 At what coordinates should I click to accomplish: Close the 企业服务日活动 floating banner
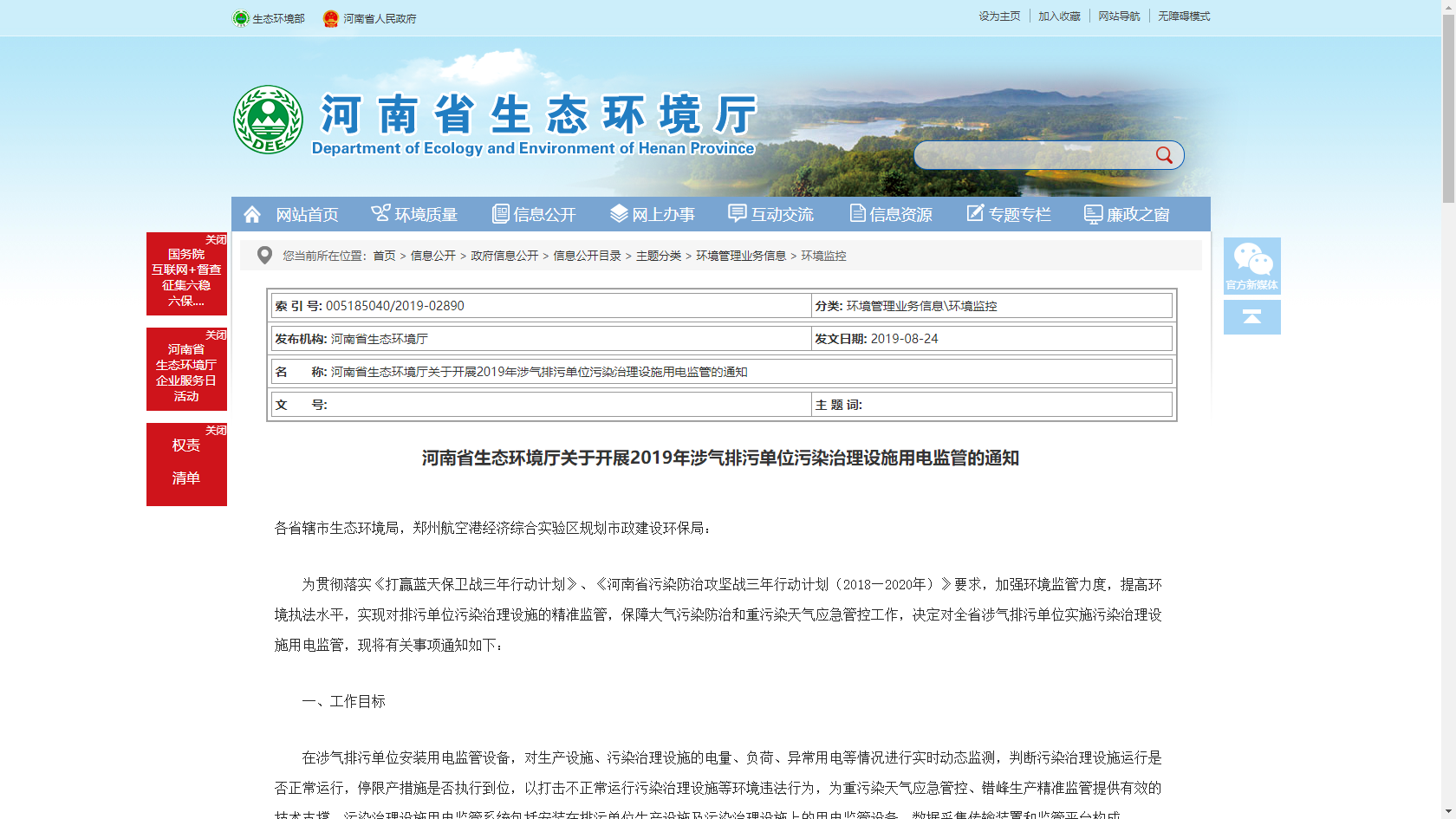click(216, 335)
